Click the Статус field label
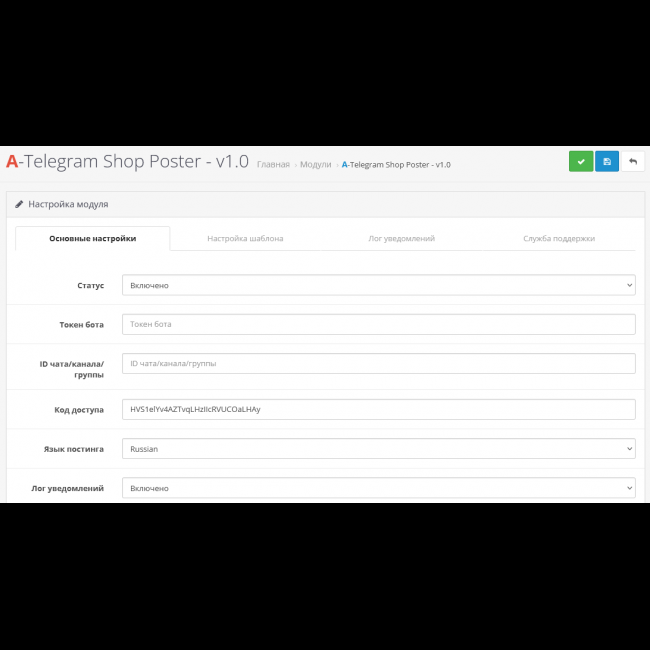The height and width of the screenshot is (650, 650). point(90,285)
